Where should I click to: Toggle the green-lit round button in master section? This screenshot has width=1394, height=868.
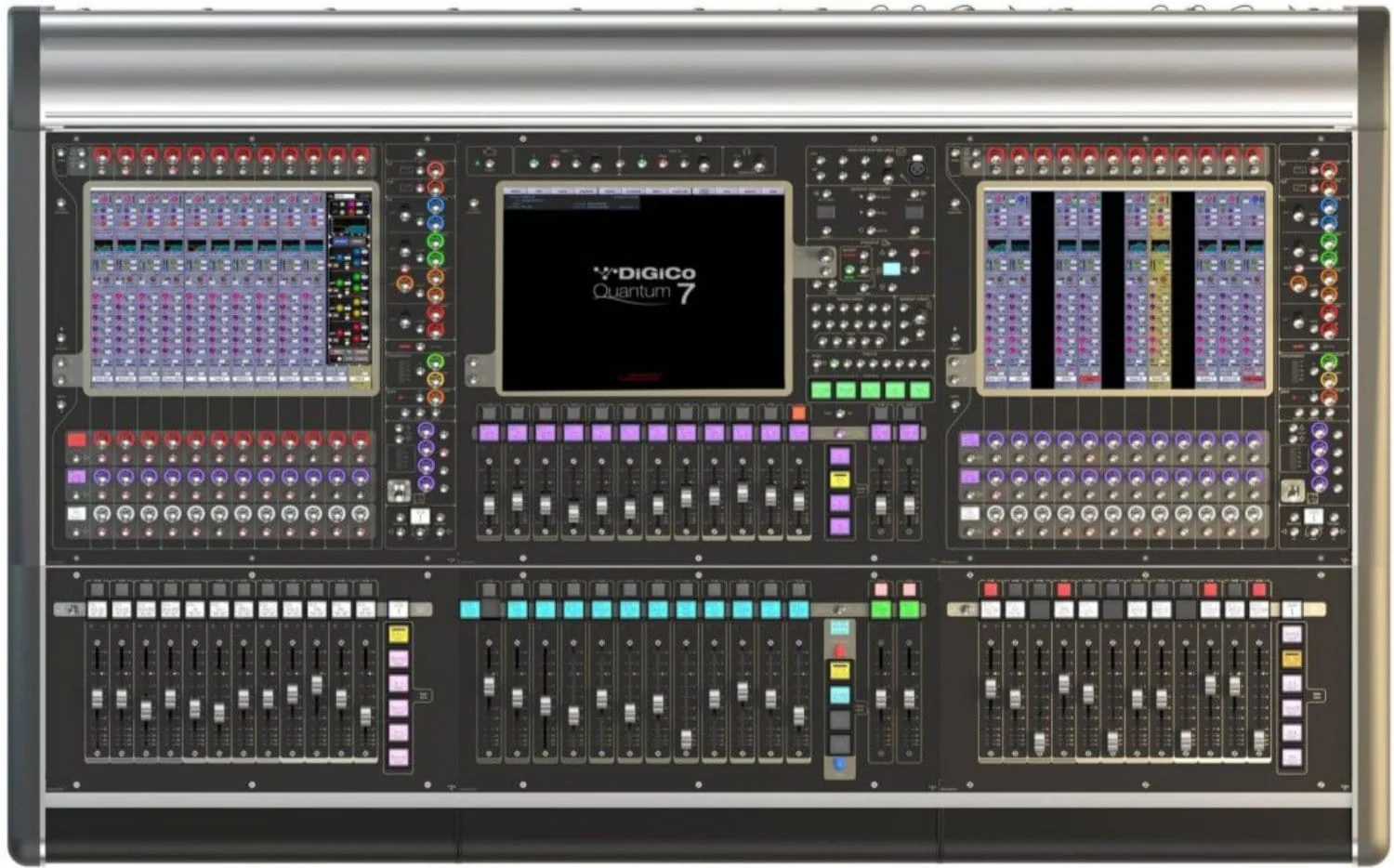(x=849, y=272)
